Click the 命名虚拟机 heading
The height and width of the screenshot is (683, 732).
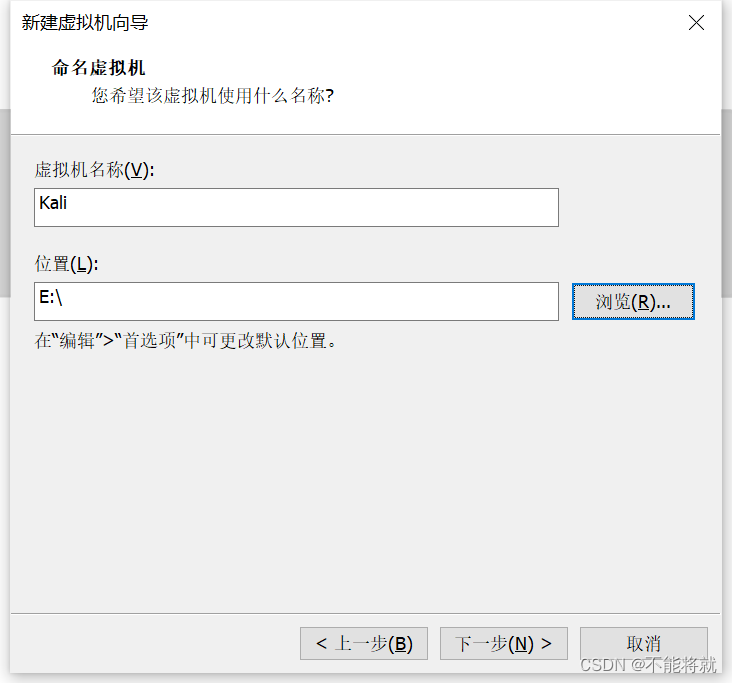[x=99, y=68]
